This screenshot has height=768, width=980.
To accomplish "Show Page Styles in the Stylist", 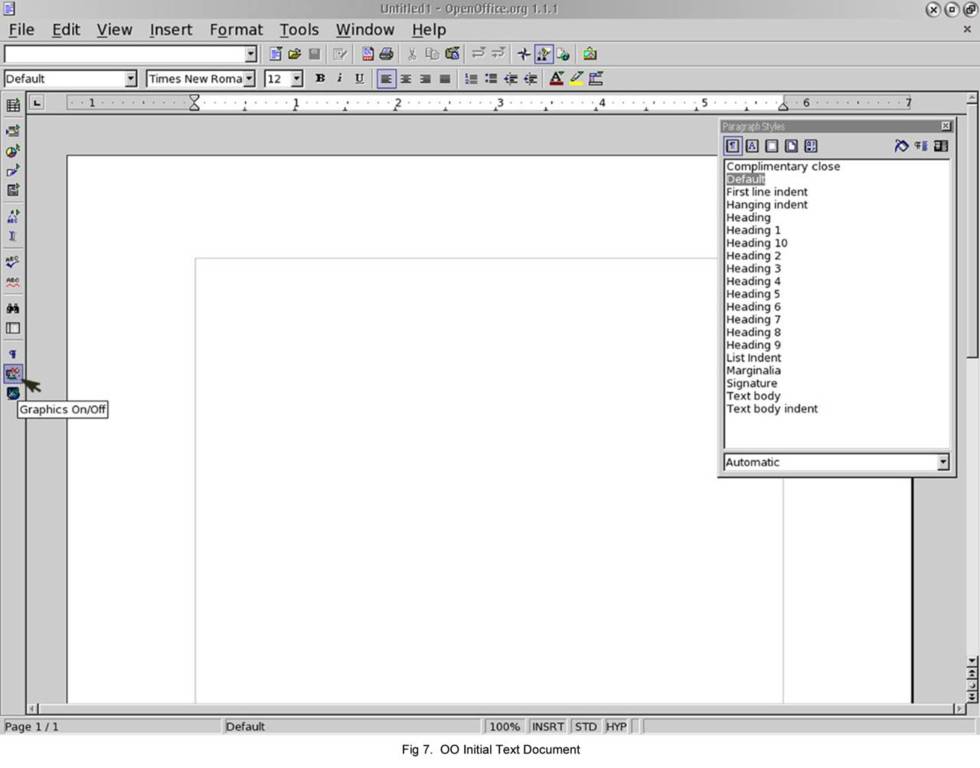I will 791,146.
